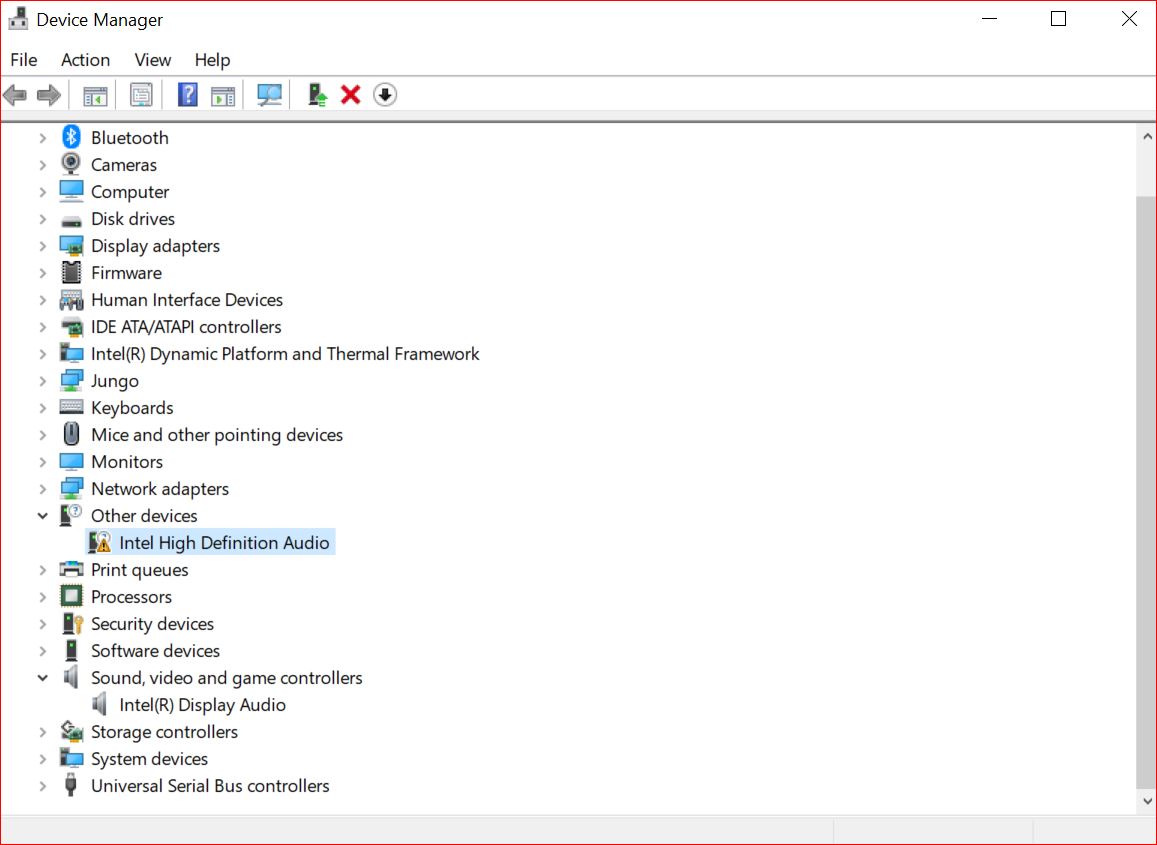Select the Computer category label
This screenshot has height=845, width=1157.
130,192
